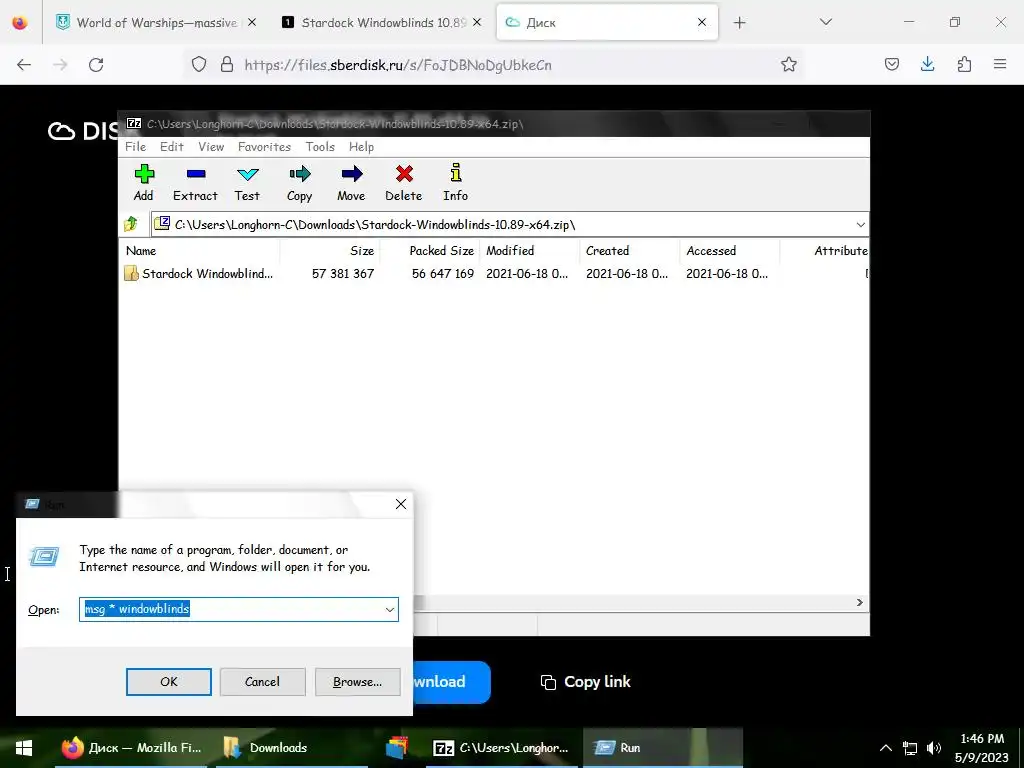Sort by the Modified column header
Image resolution: width=1024 pixels, height=768 pixels.
tap(530, 251)
